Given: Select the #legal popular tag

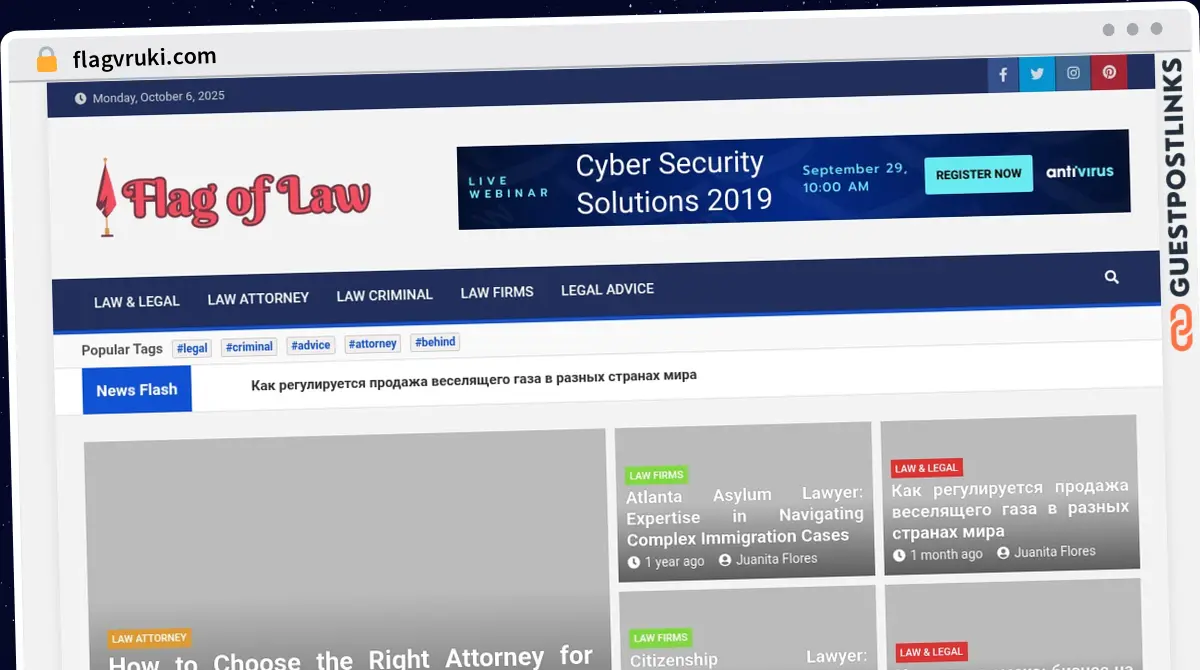Looking at the screenshot, I should pos(192,348).
